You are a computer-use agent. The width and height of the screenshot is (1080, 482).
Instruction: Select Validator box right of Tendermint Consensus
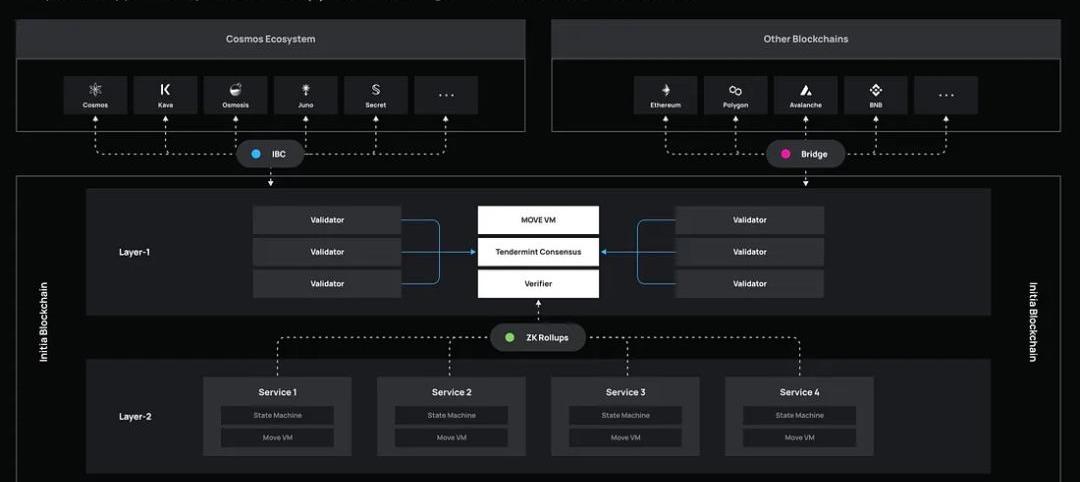pyautogui.click(x=749, y=252)
